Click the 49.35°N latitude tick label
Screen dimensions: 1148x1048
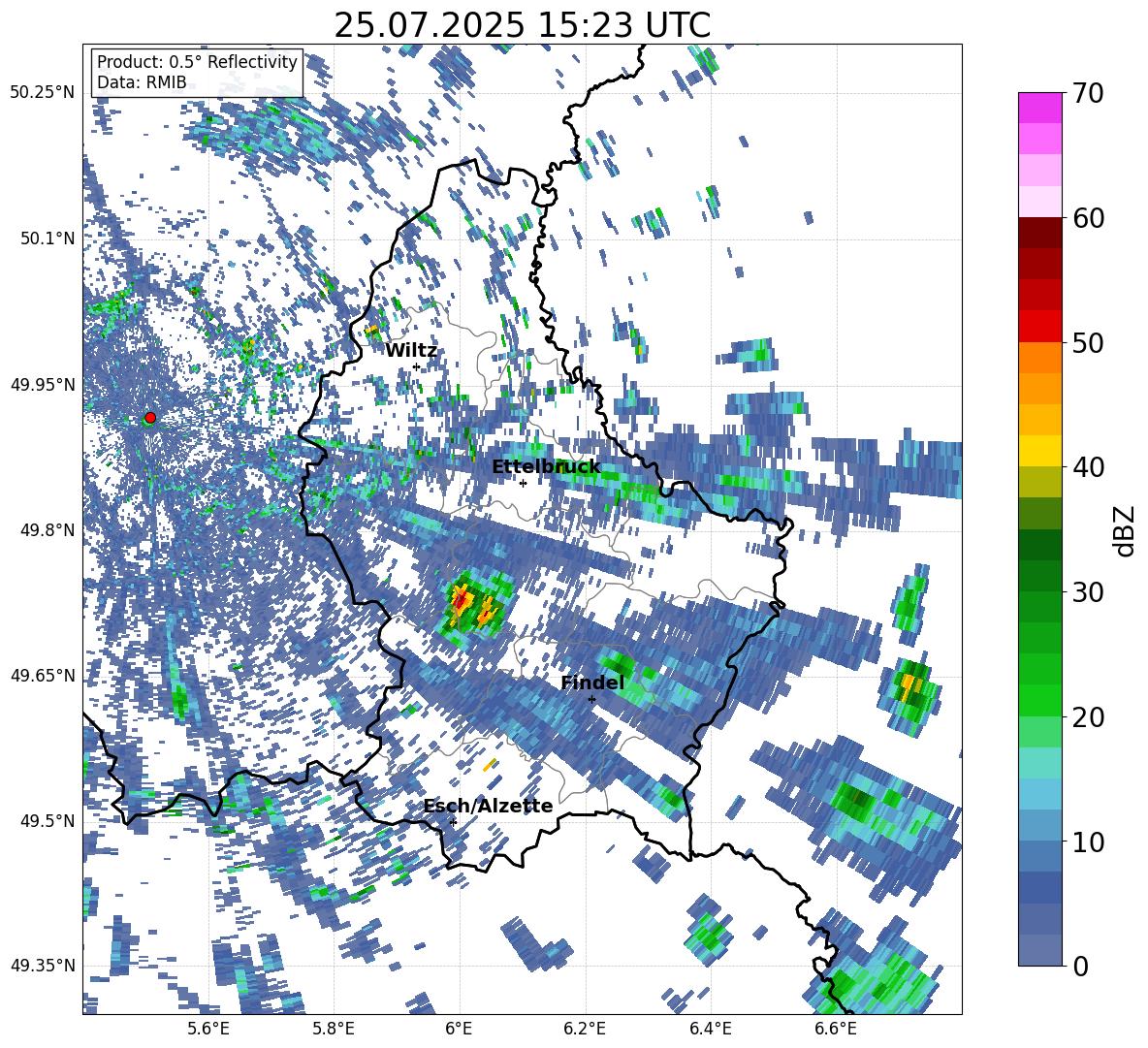coord(43,966)
